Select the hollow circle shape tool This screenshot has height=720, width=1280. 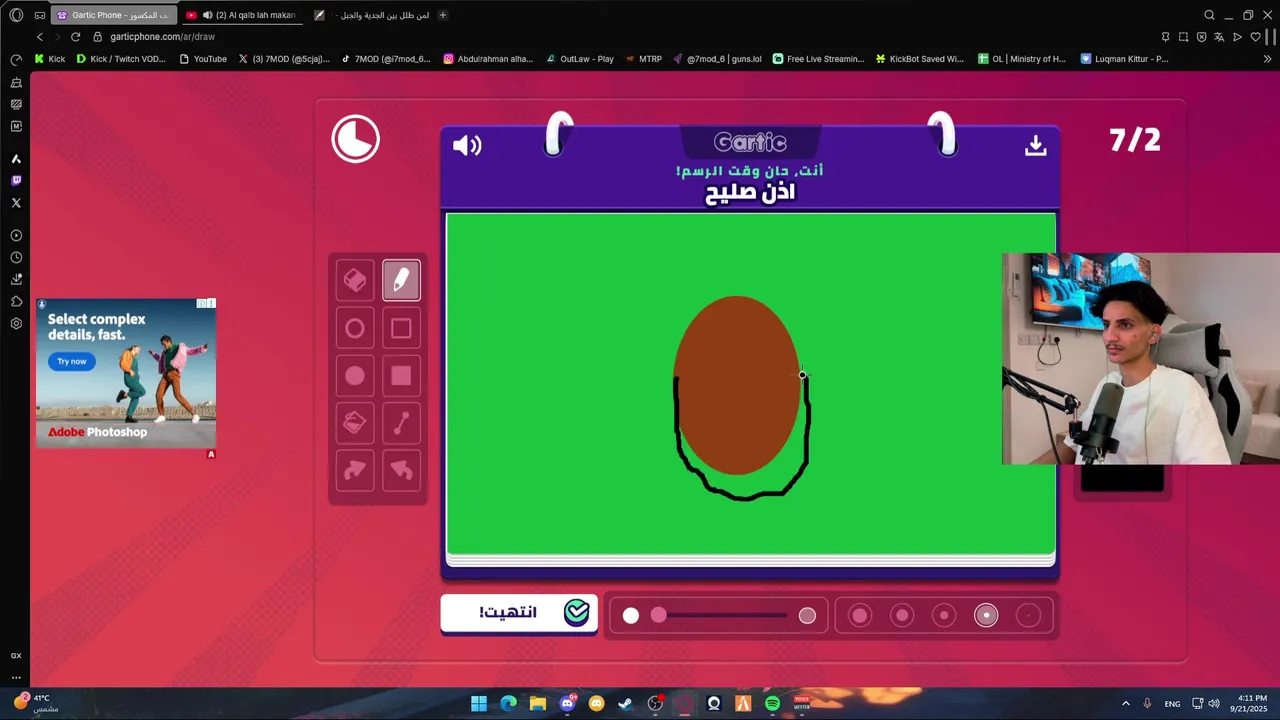[355, 328]
